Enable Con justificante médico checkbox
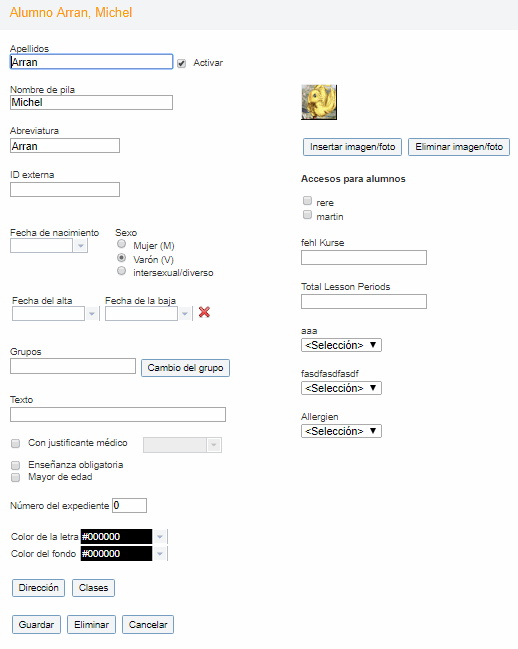 tap(15, 444)
